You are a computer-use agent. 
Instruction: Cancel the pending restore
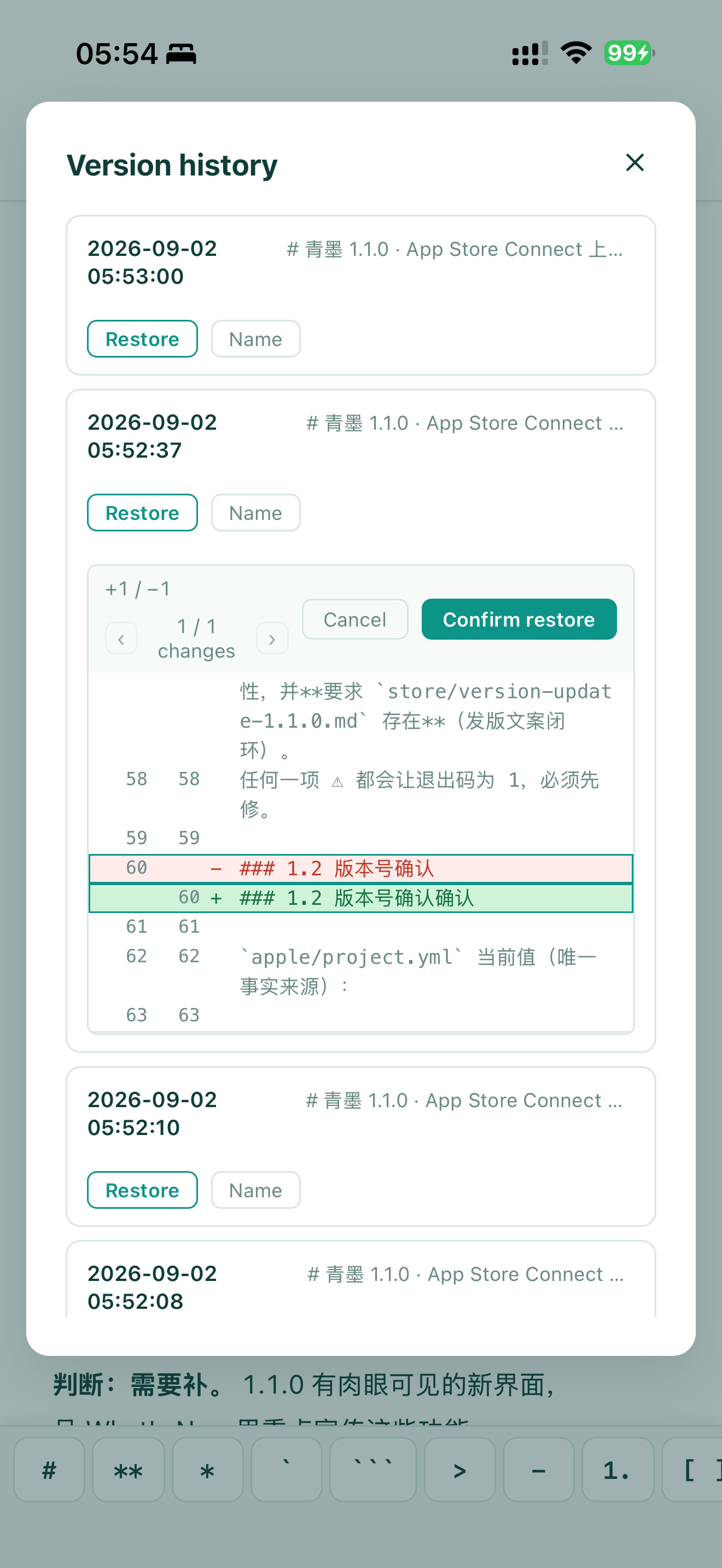click(355, 619)
